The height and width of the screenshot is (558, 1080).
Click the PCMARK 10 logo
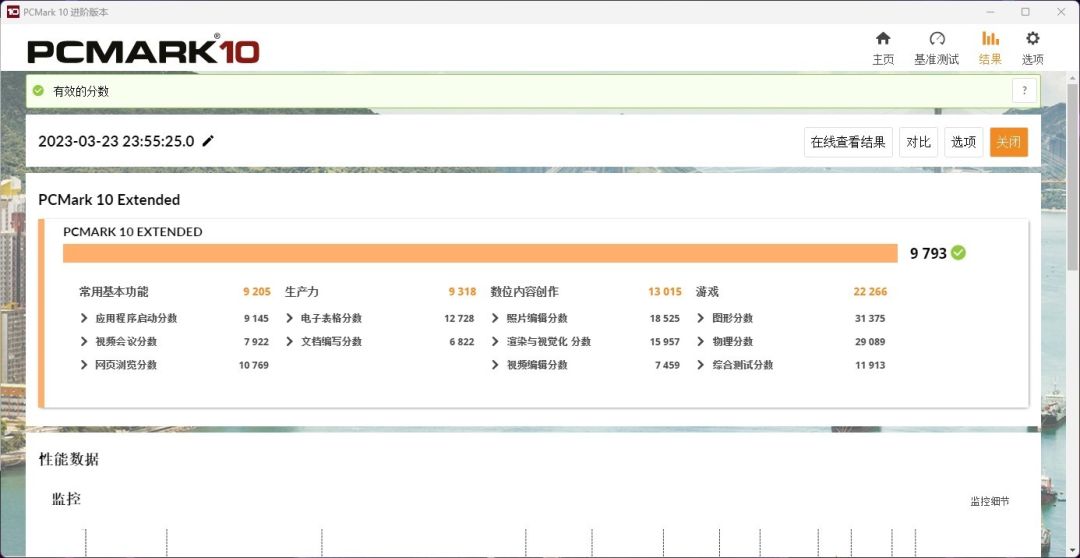tap(143, 50)
